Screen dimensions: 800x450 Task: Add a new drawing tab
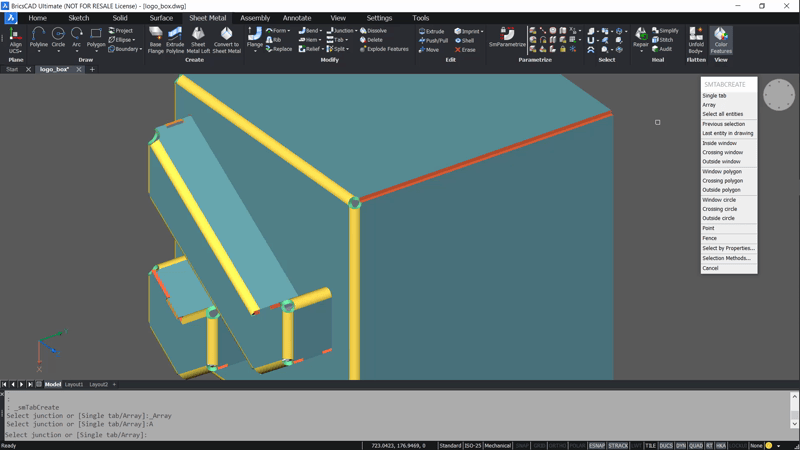(92, 69)
